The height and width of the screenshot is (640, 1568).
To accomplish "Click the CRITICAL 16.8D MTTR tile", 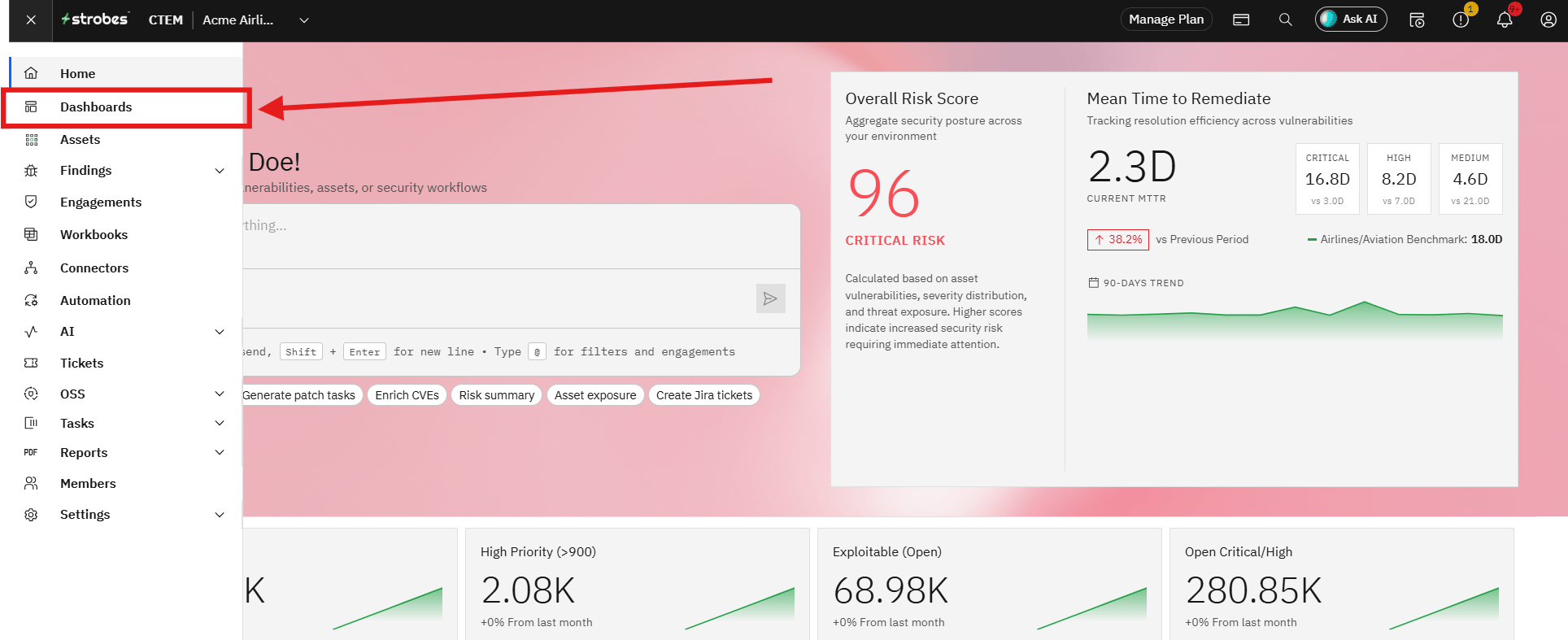I will tap(1327, 179).
